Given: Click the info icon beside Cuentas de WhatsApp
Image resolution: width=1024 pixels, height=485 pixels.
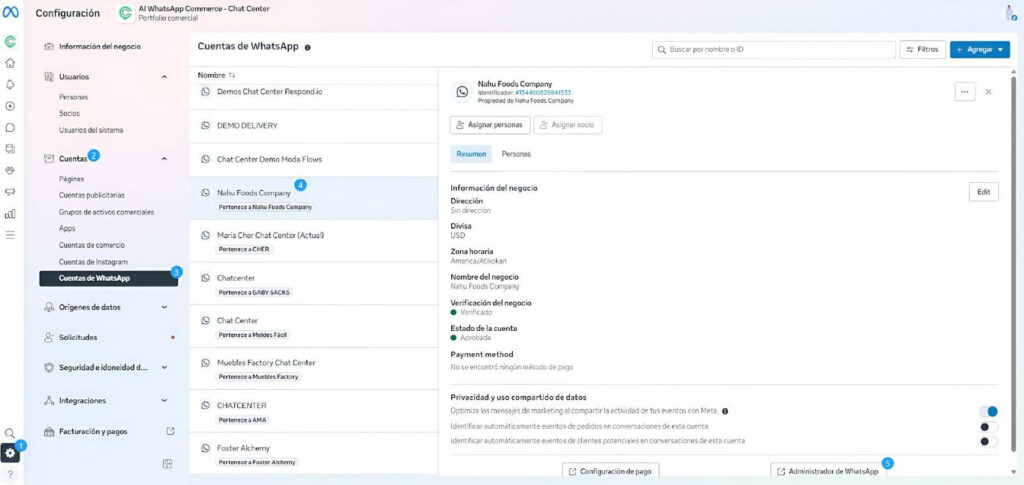Looking at the screenshot, I should point(307,47).
